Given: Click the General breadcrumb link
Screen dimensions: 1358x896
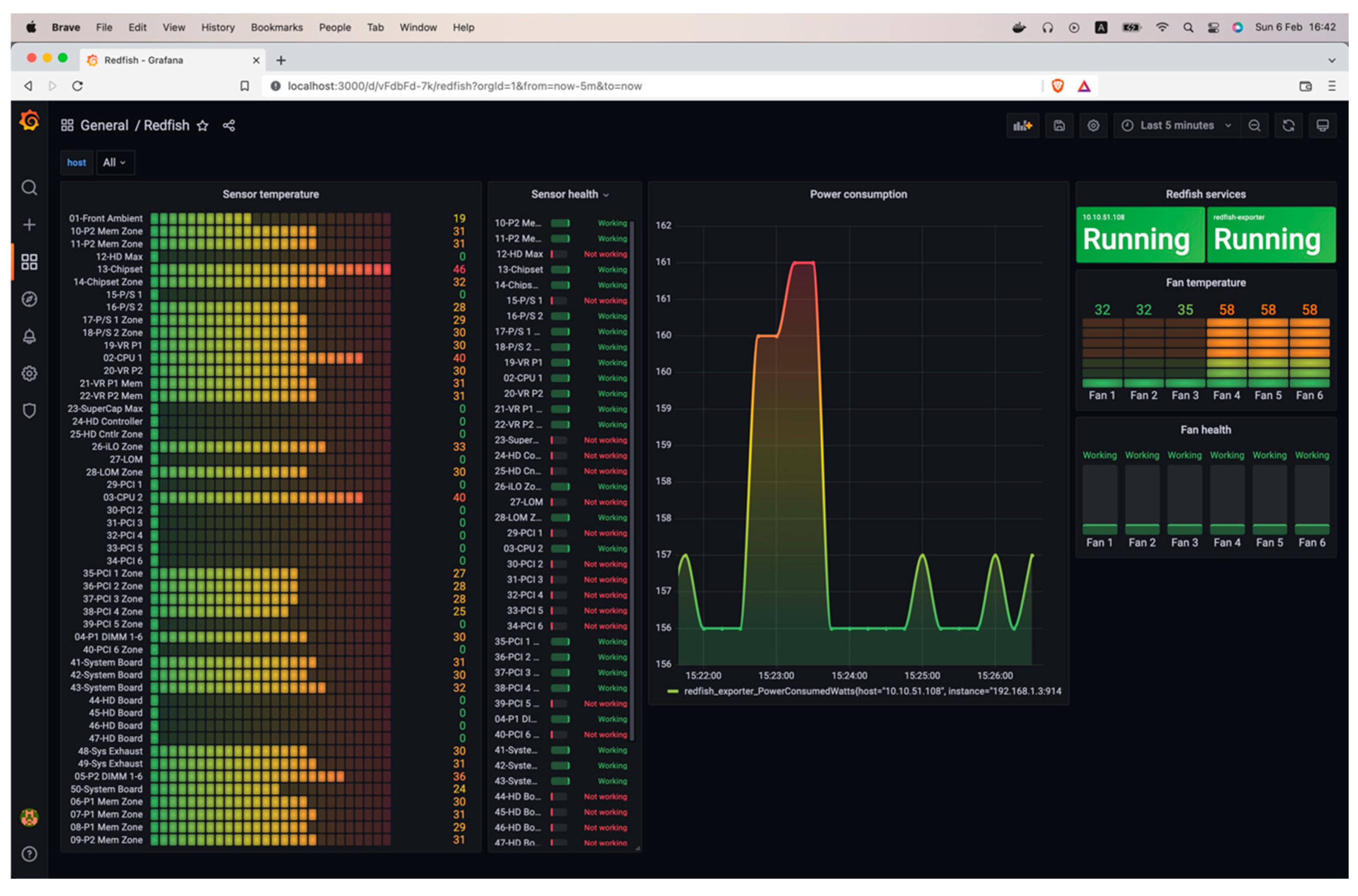Looking at the screenshot, I should tap(104, 126).
